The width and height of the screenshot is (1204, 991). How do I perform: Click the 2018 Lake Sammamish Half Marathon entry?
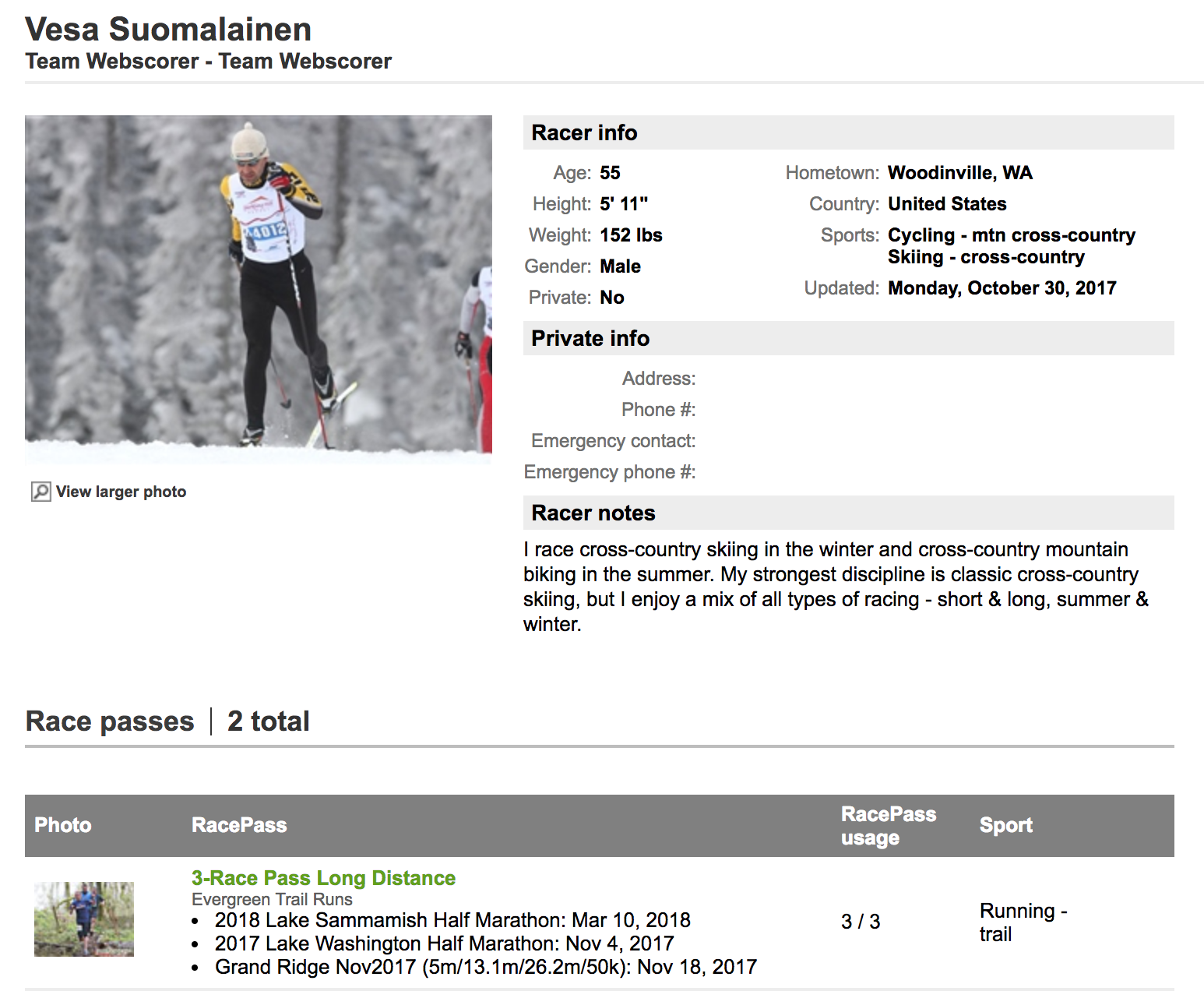pos(452,920)
